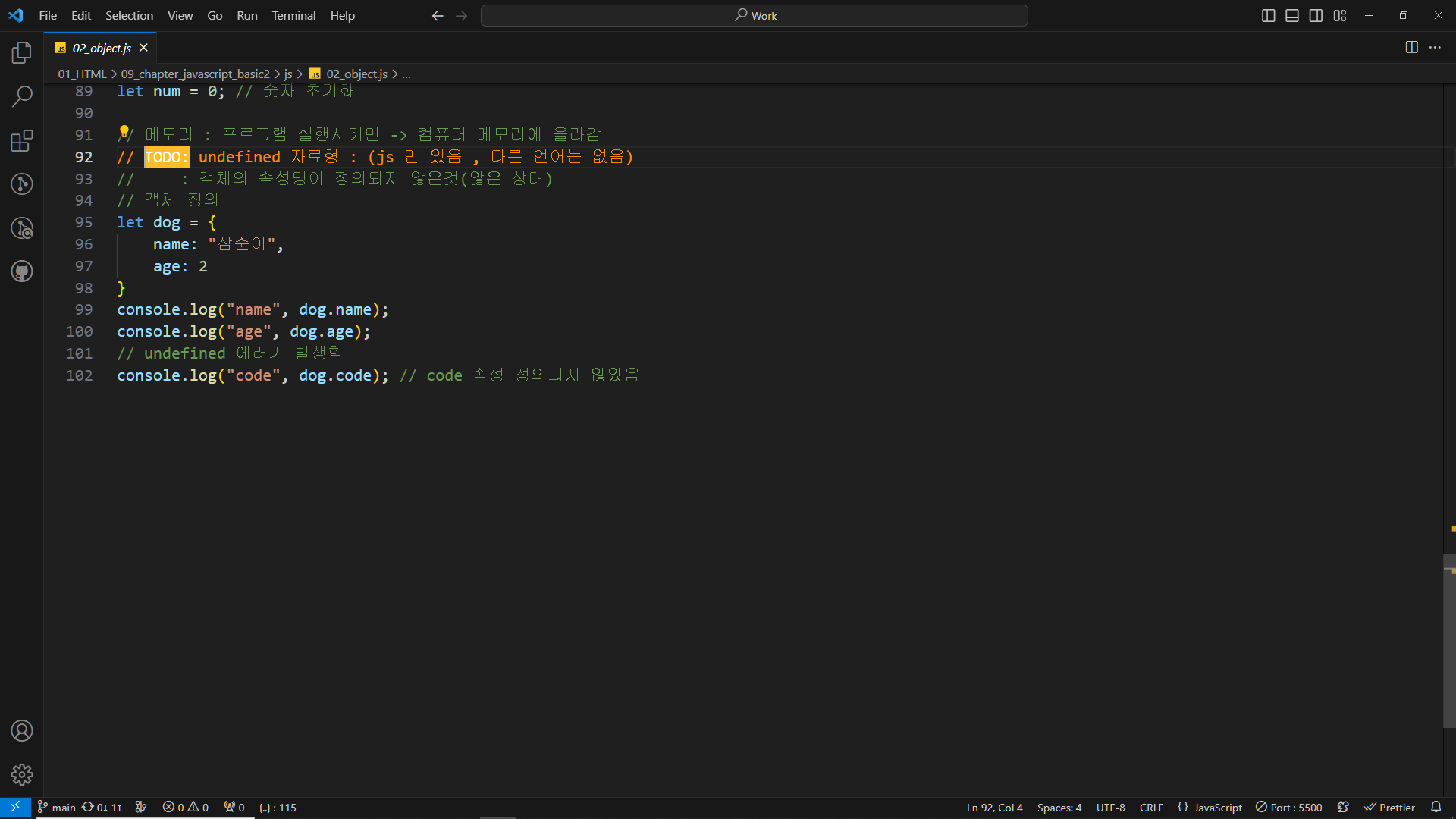
Task: Open the GitHub panel icon
Action: click(x=22, y=271)
